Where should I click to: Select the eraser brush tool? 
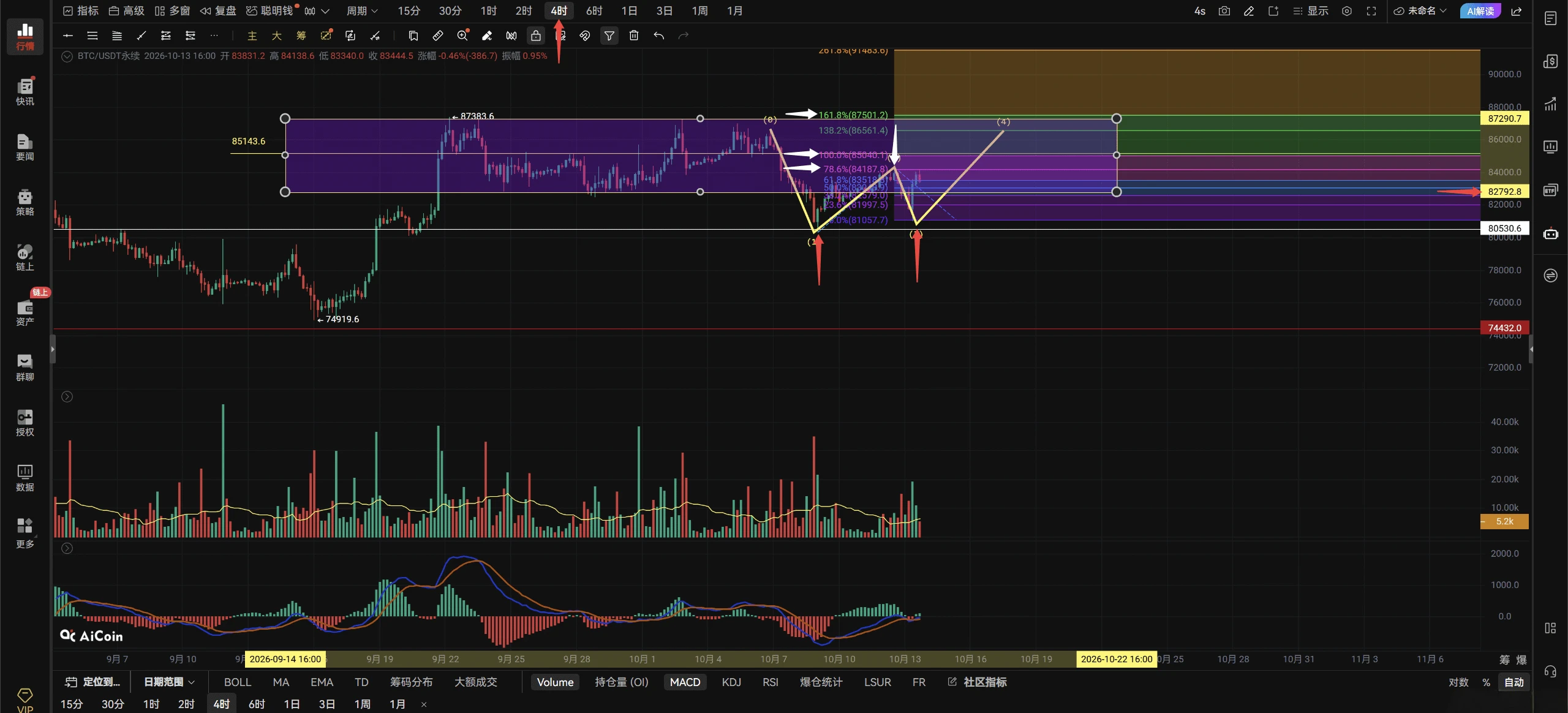tap(487, 36)
